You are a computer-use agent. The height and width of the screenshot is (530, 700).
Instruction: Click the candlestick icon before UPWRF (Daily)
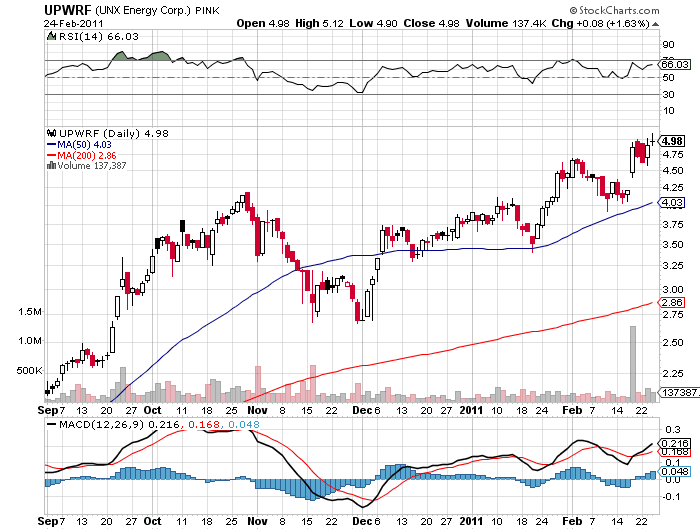tap(51, 133)
